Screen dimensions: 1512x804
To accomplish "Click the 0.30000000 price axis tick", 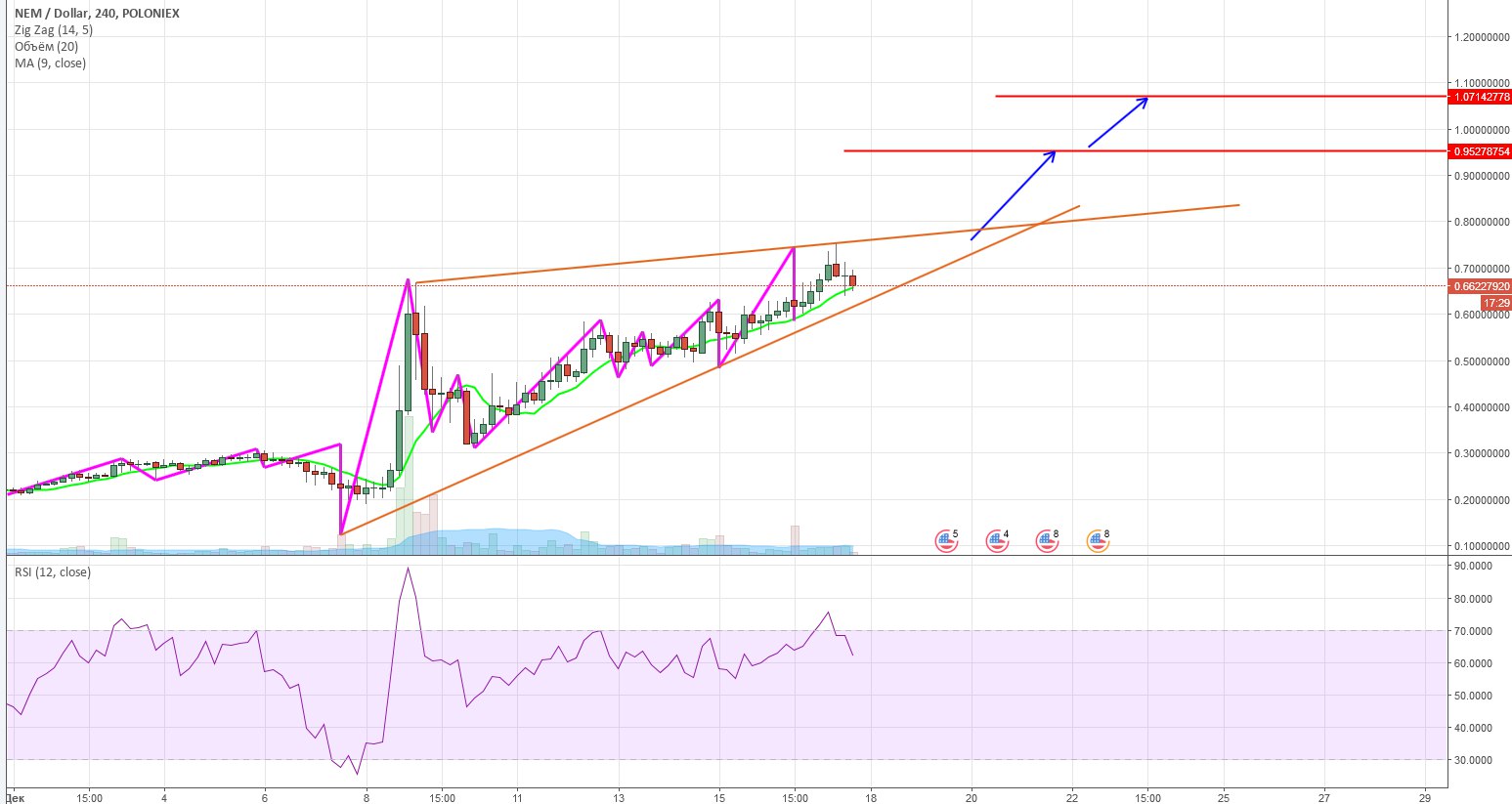I will click(1482, 453).
